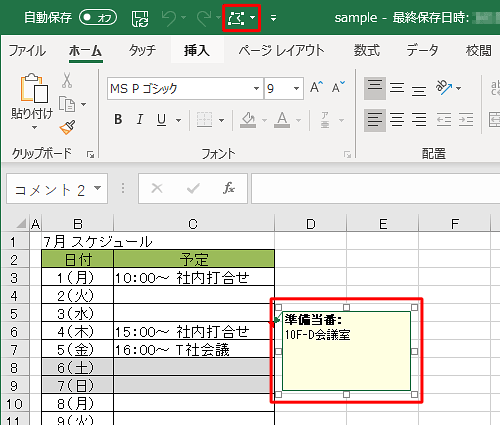
Task: Select Align Left icon
Action: coord(375,120)
